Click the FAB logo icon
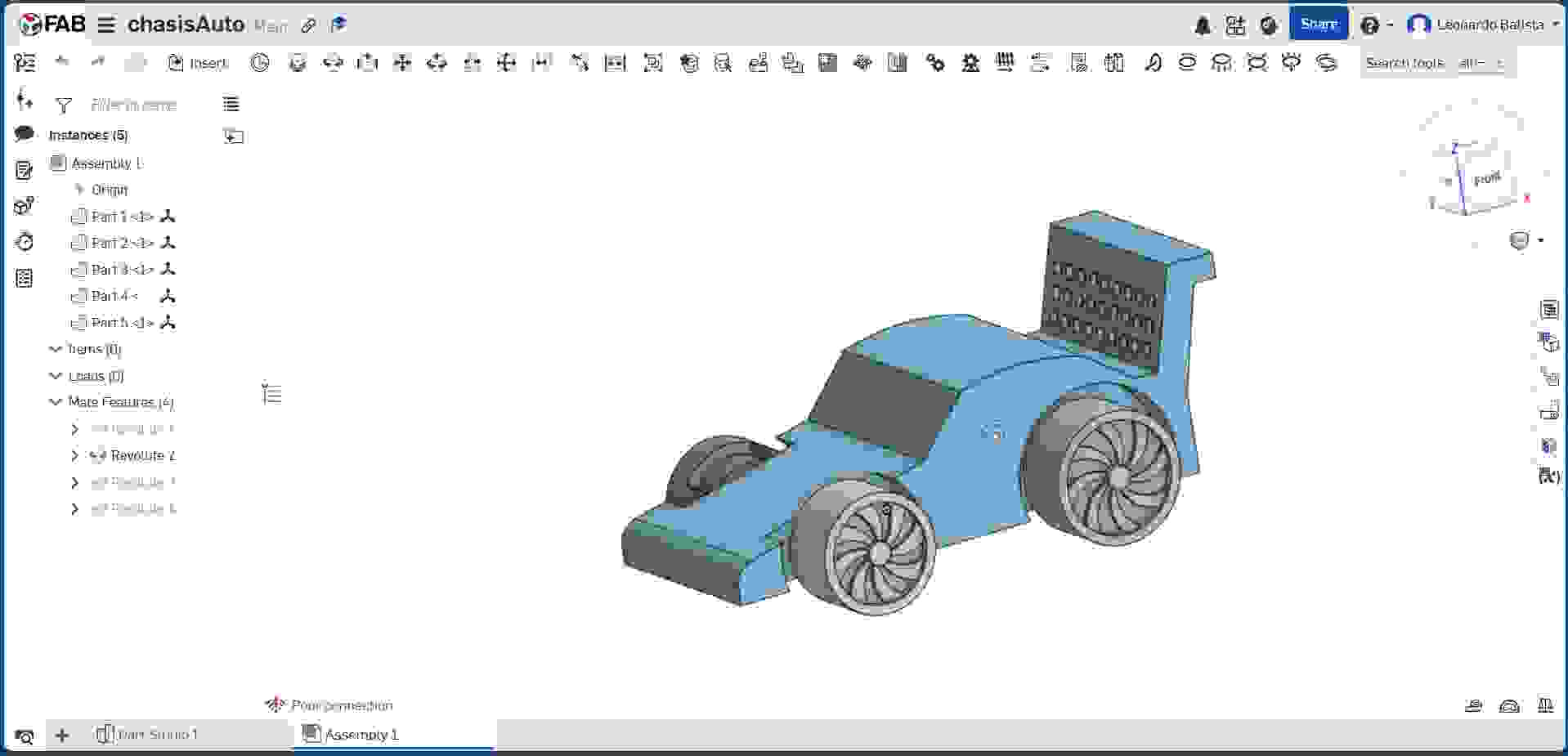Screen dimensions: 1568x756 coord(30,23)
